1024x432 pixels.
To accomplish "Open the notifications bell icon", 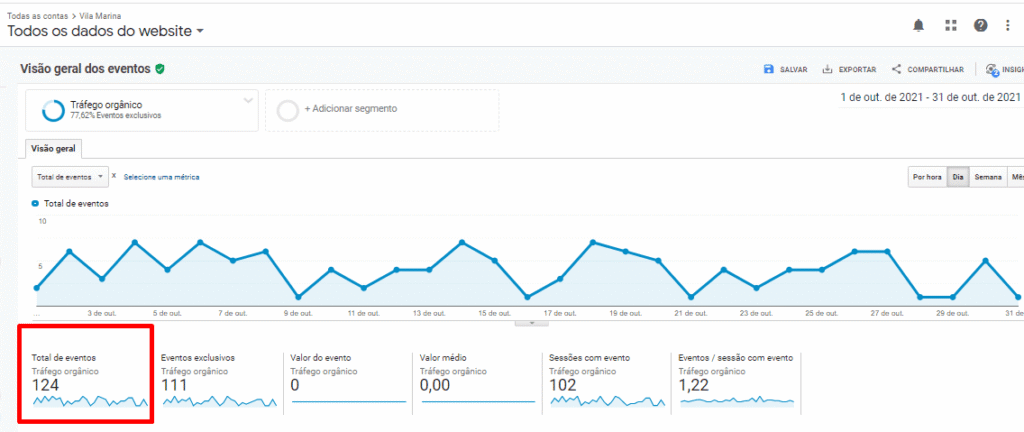I will point(919,25).
